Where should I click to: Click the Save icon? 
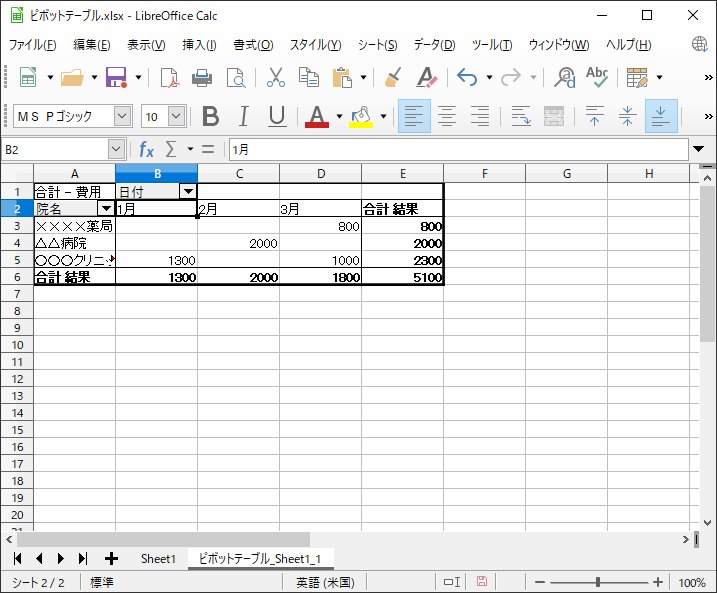116,77
